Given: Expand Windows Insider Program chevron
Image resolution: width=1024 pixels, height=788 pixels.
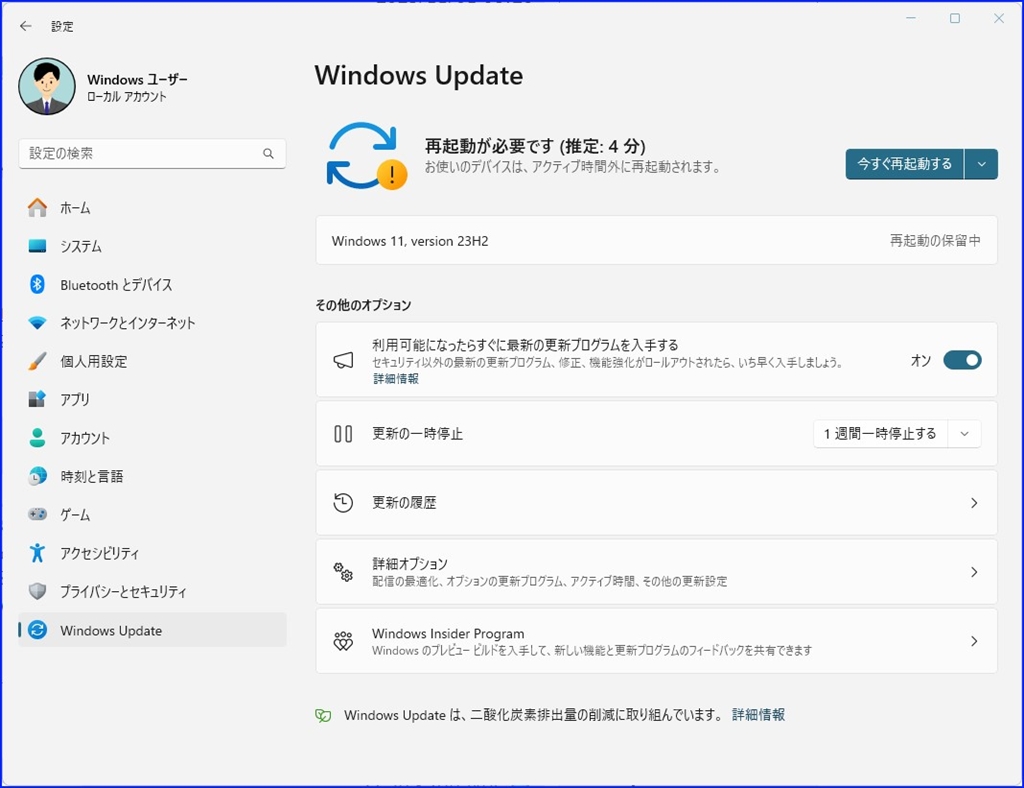Looking at the screenshot, I should click(x=974, y=641).
